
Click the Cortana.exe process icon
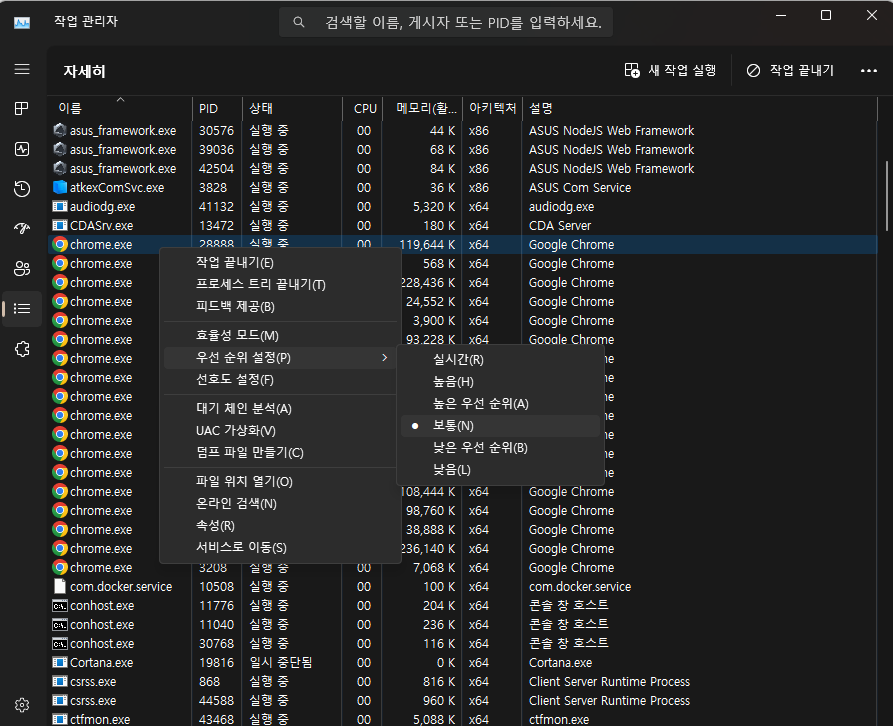(60, 663)
